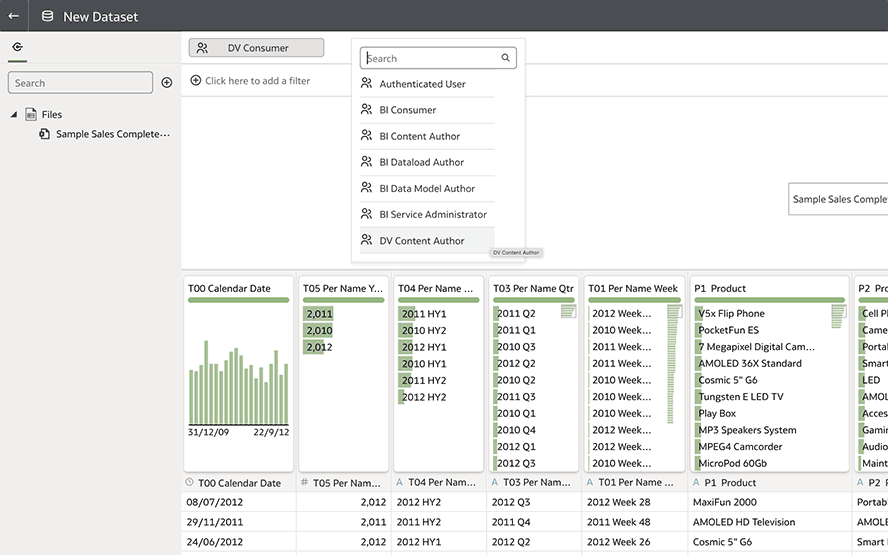Open the connections tab icon in left panel
This screenshot has height=555, width=888.
click(x=17, y=47)
